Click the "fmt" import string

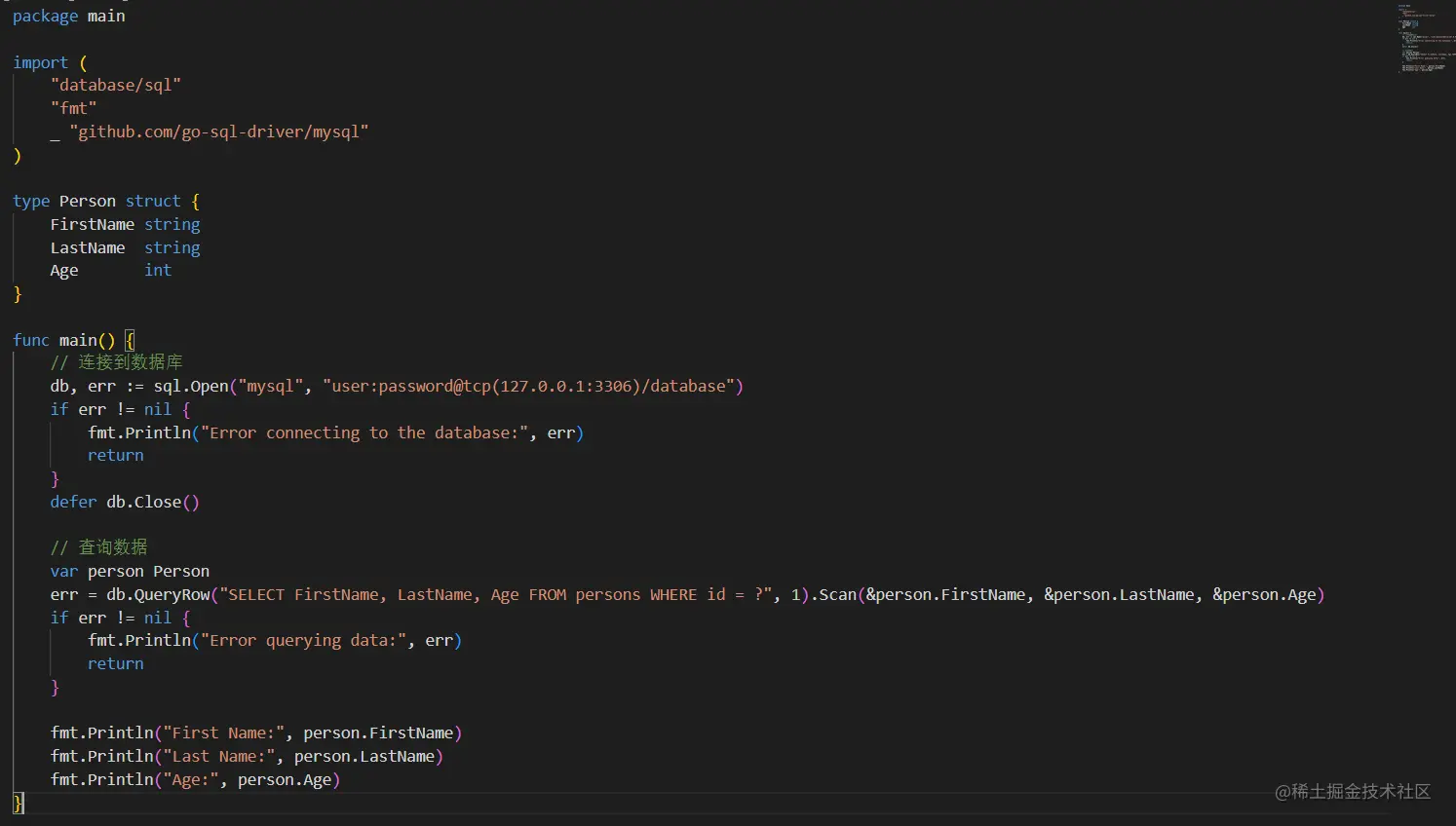point(74,108)
